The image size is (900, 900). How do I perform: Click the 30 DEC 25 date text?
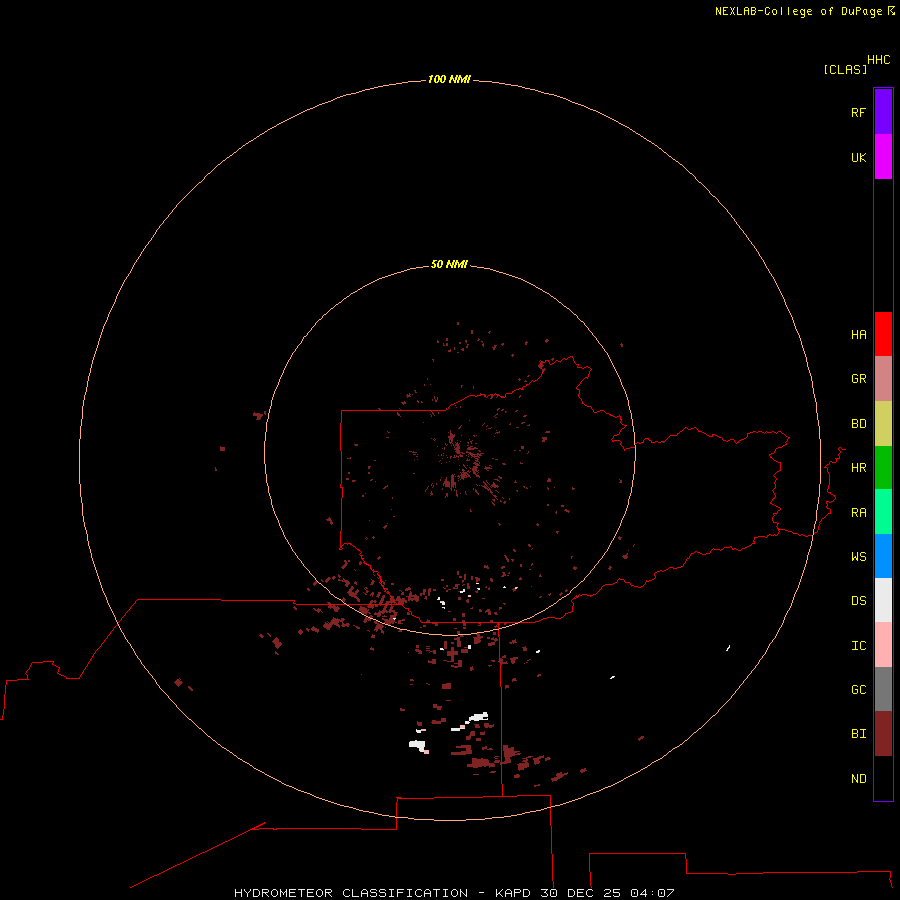580,893
